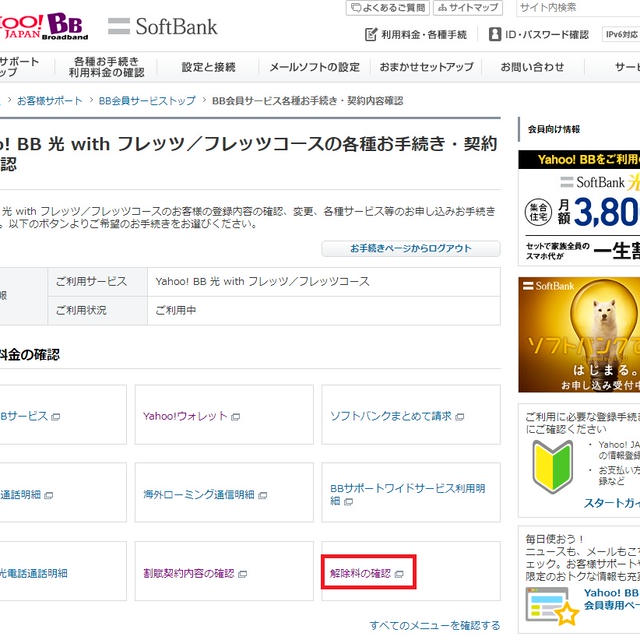Click the green-yellow beginner mark icon
This screenshot has width=640, height=640.
(x=553, y=467)
